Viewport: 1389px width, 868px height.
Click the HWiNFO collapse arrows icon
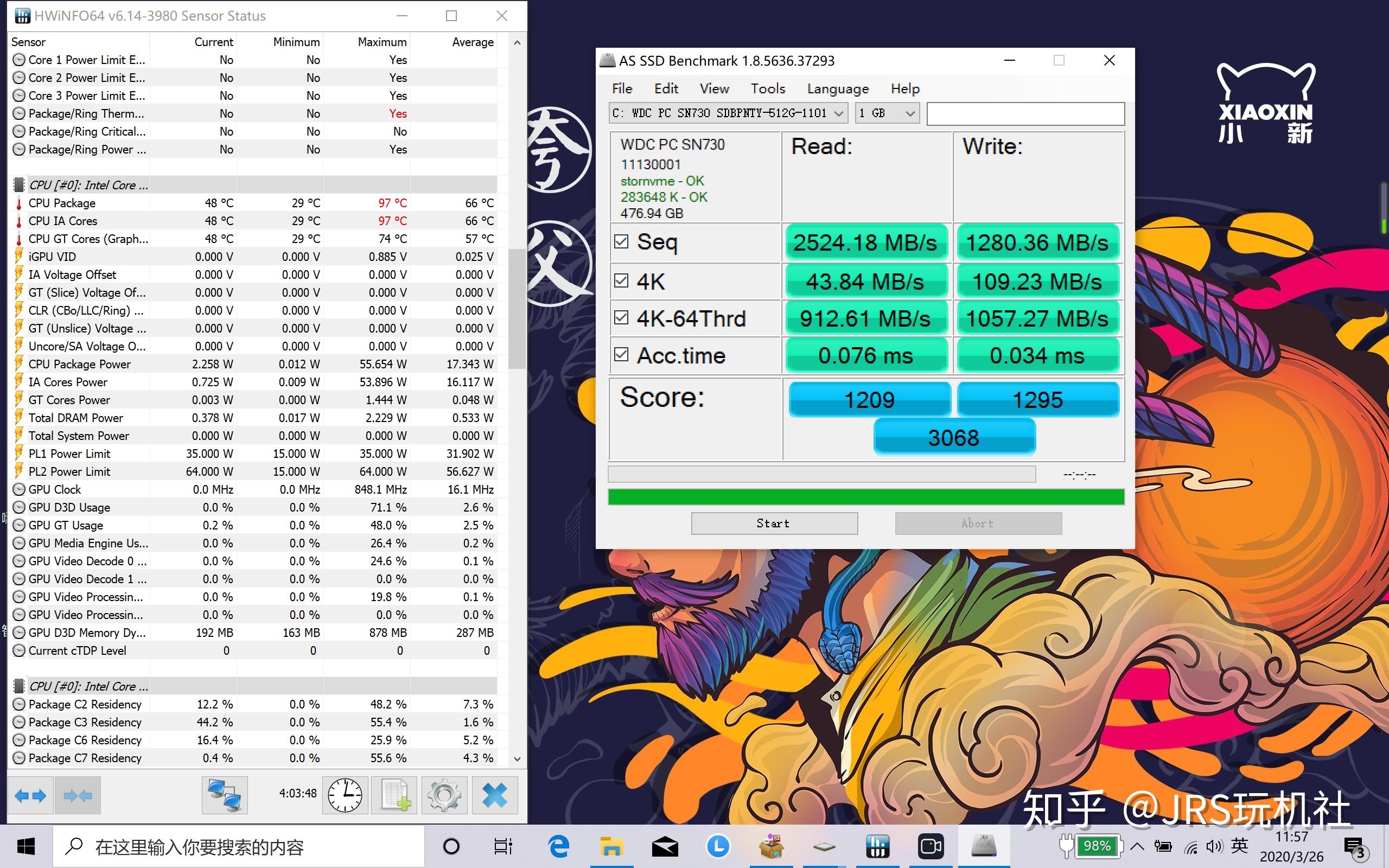coord(78,795)
